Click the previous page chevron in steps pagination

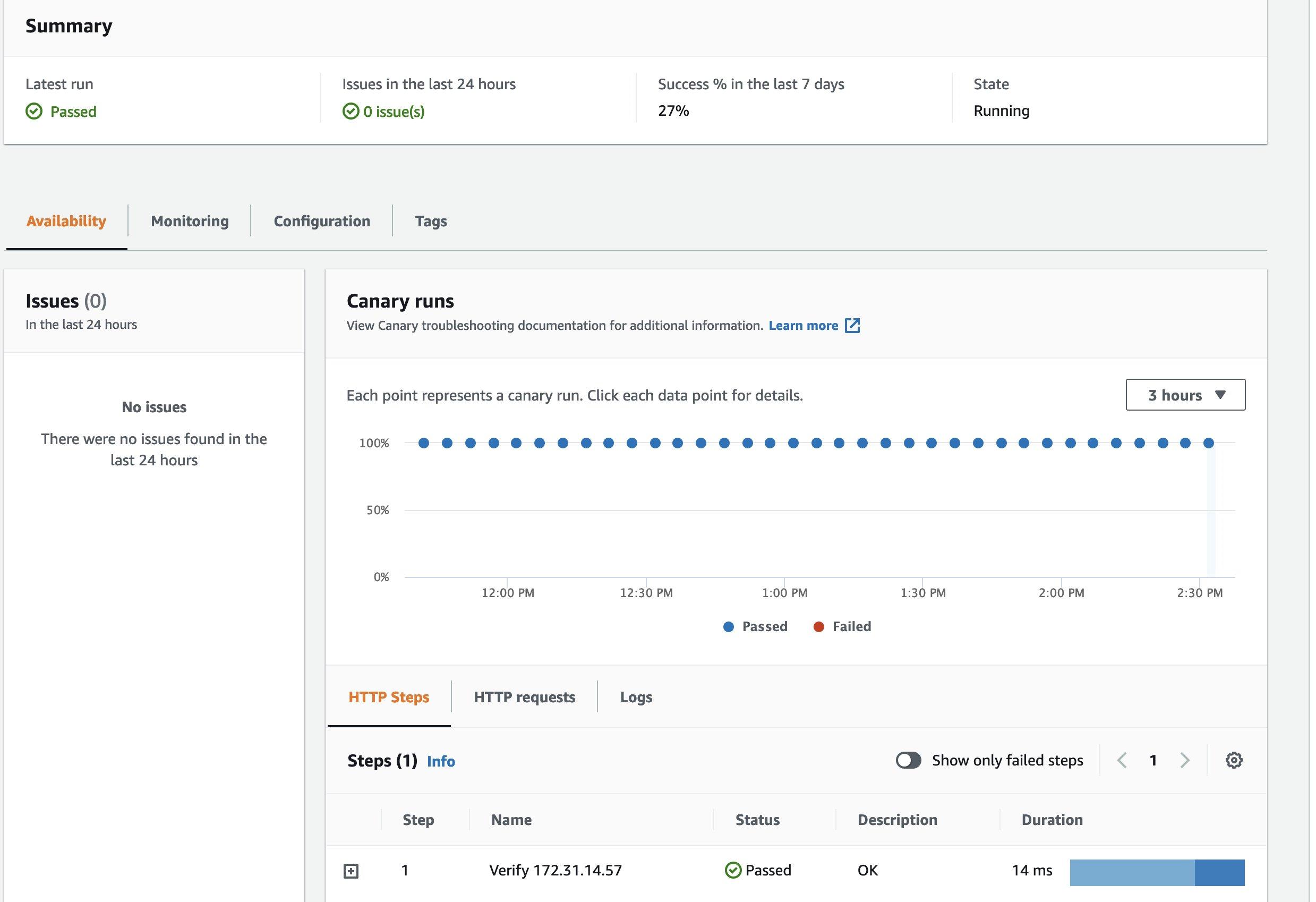tap(1122, 760)
